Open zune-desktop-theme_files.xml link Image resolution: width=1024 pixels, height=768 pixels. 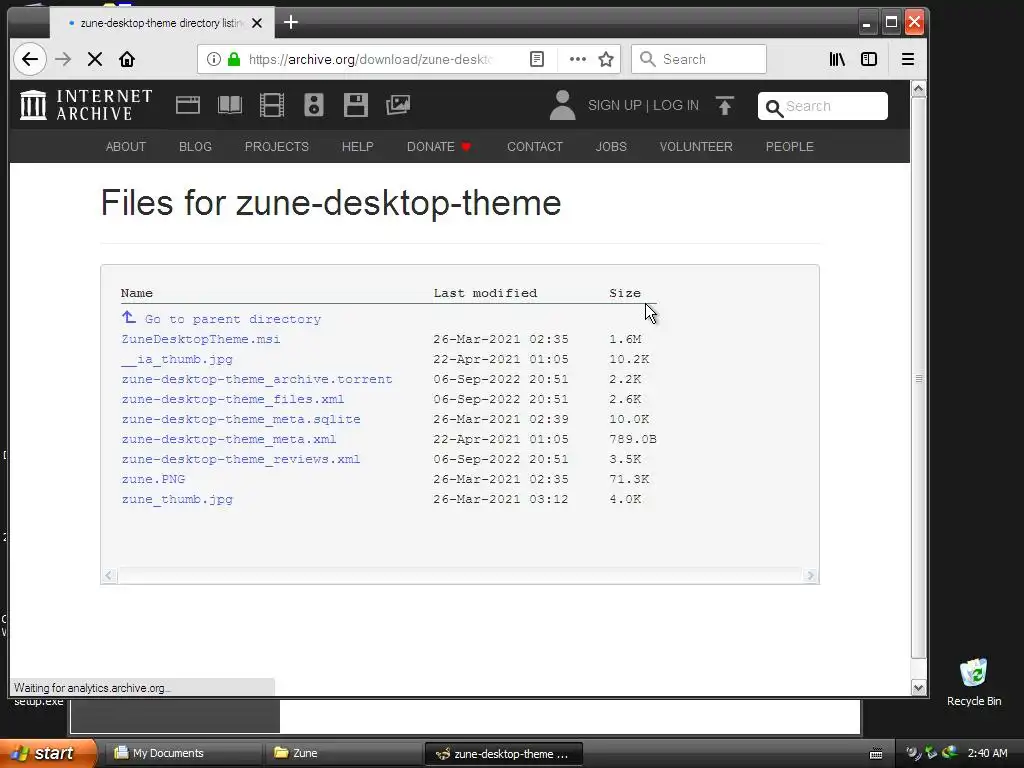pos(233,399)
